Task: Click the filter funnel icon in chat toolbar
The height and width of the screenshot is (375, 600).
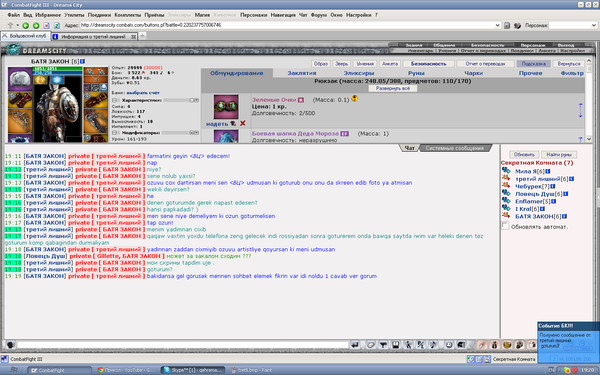Action: pyautogui.click(x=383, y=345)
